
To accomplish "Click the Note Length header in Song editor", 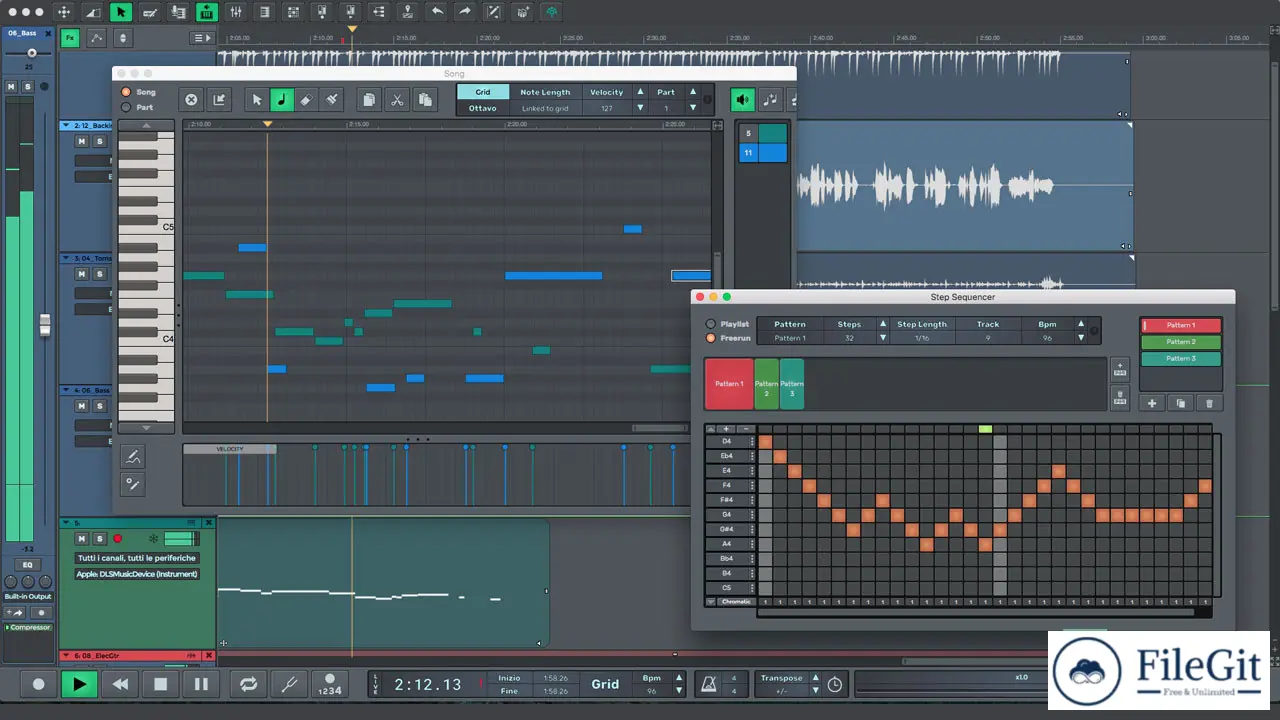I will (545, 92).
